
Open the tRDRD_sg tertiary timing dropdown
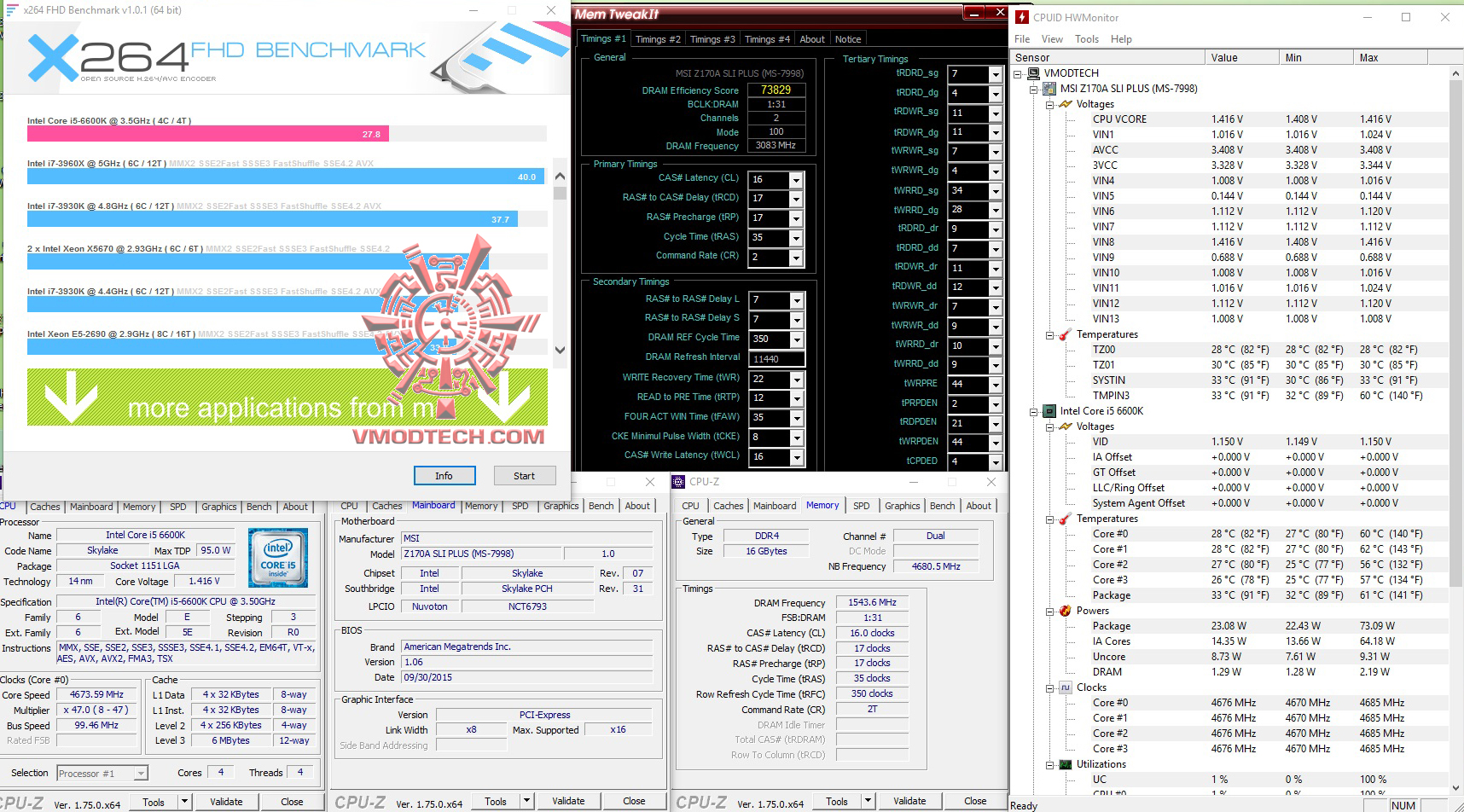point(995,74)
